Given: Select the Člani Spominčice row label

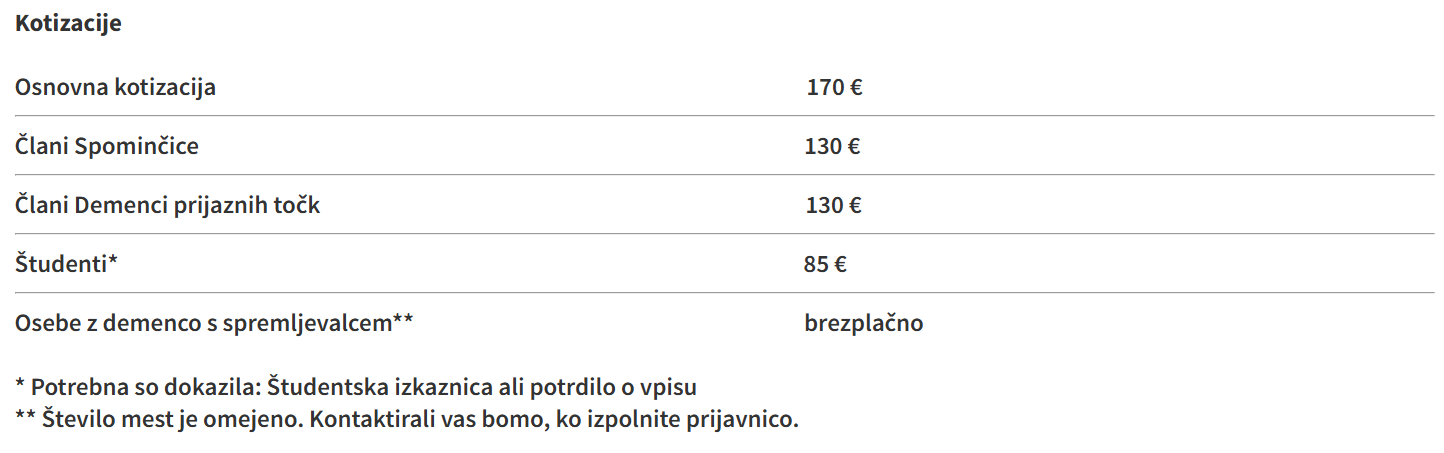Looking at the screenshot, I should (107, 146).
